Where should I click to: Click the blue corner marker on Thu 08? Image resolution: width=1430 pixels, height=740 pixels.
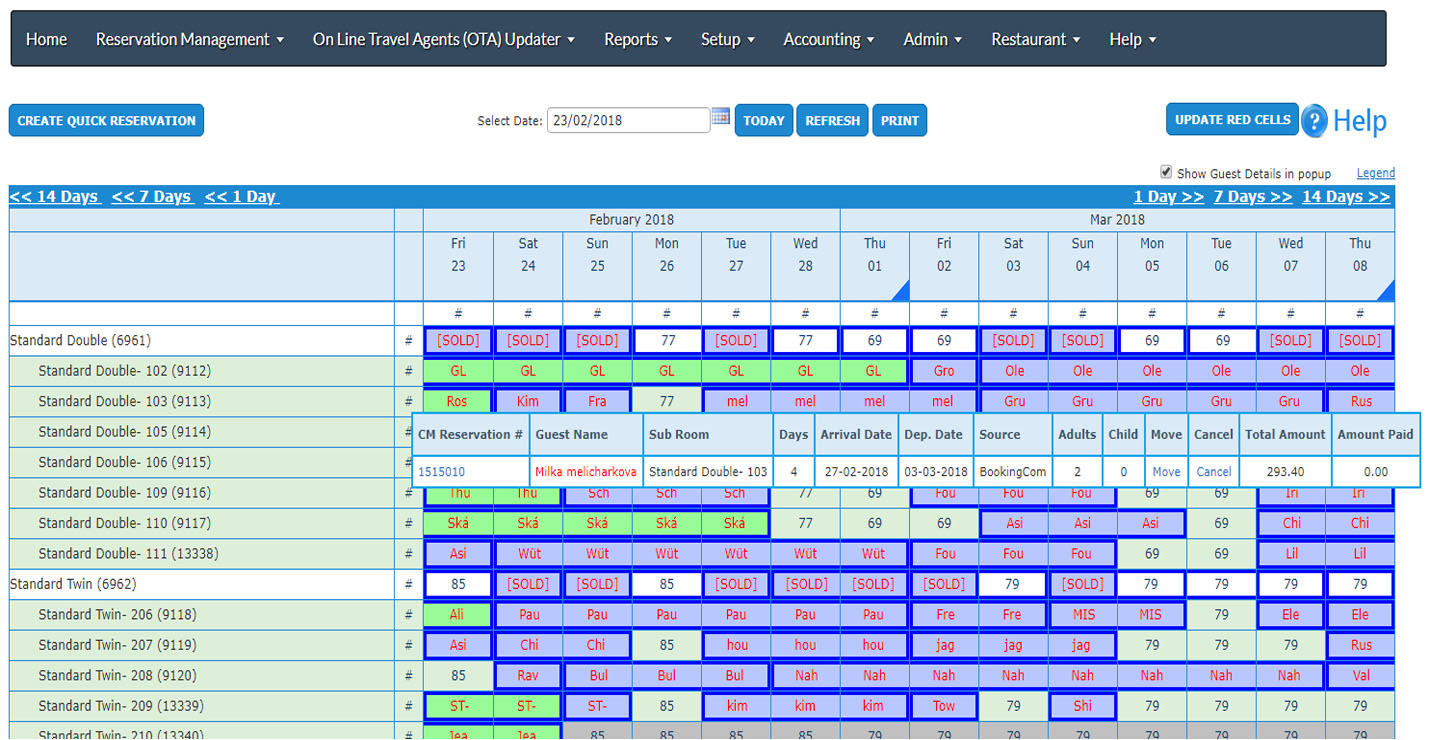[1385, 291]
